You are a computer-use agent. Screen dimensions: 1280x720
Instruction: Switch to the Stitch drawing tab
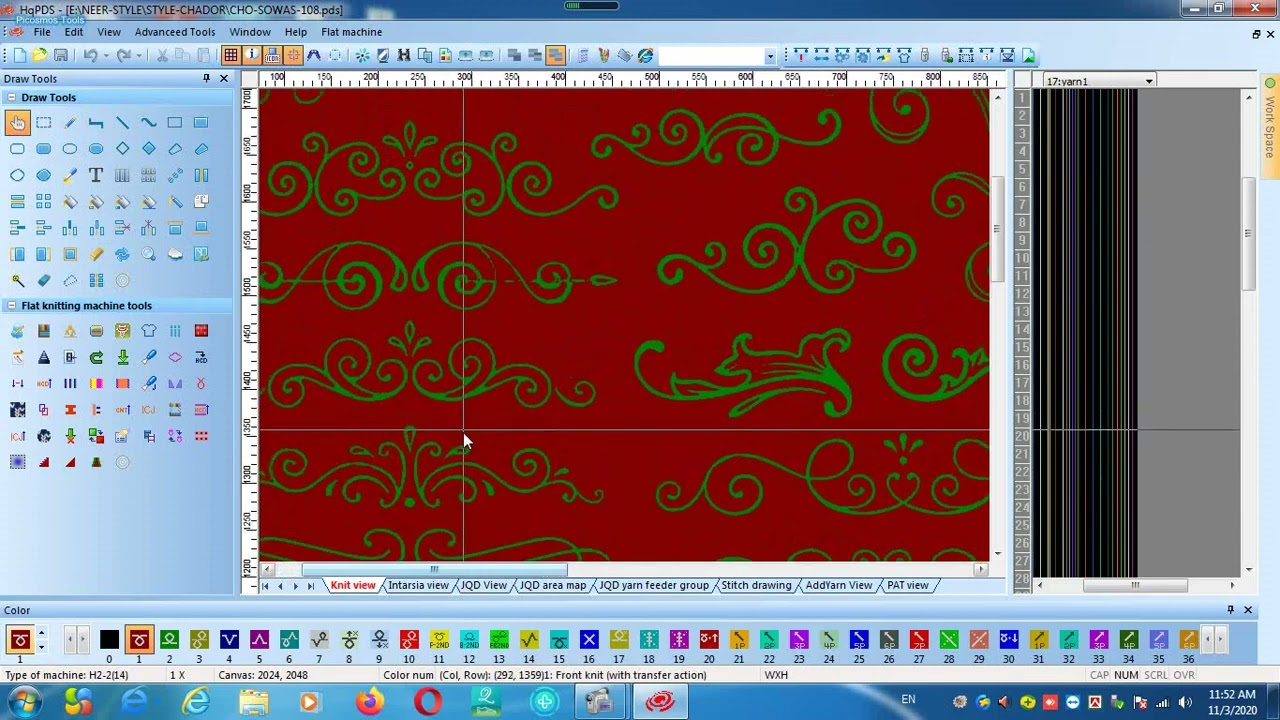coord(756,585)
